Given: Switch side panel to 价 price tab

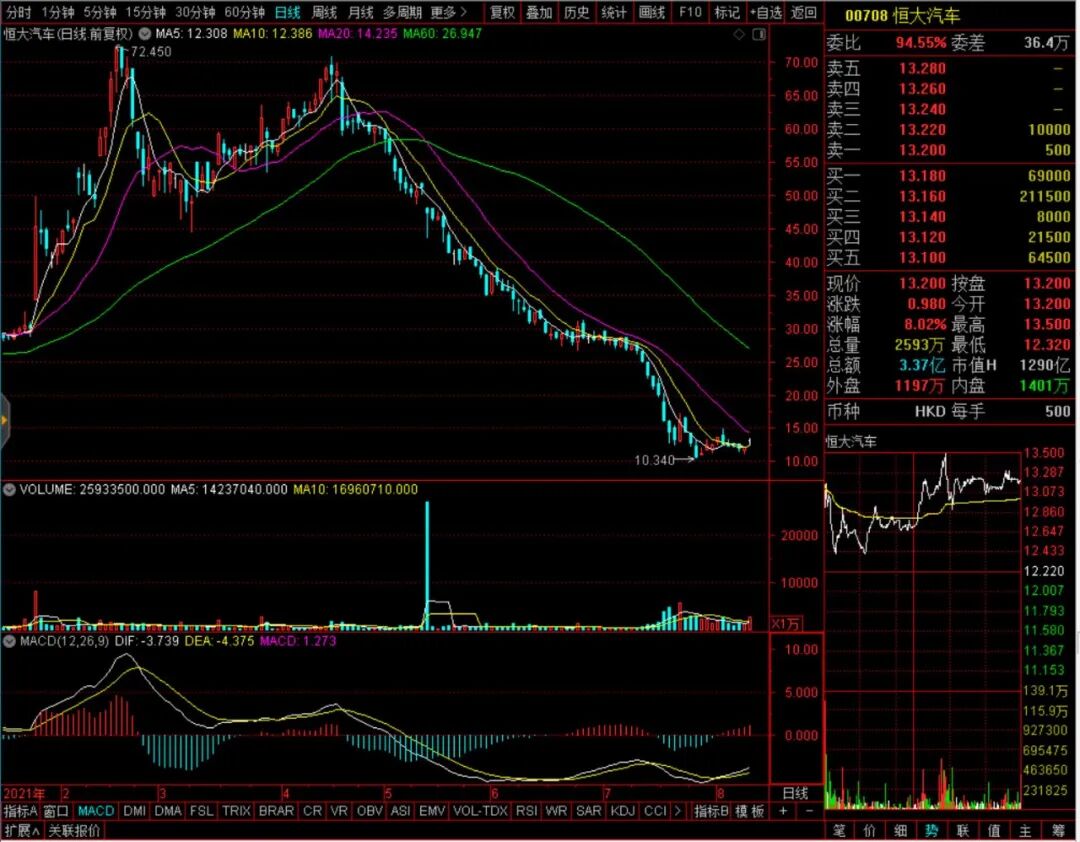Looking at the screenshot, I should [869, 831].
